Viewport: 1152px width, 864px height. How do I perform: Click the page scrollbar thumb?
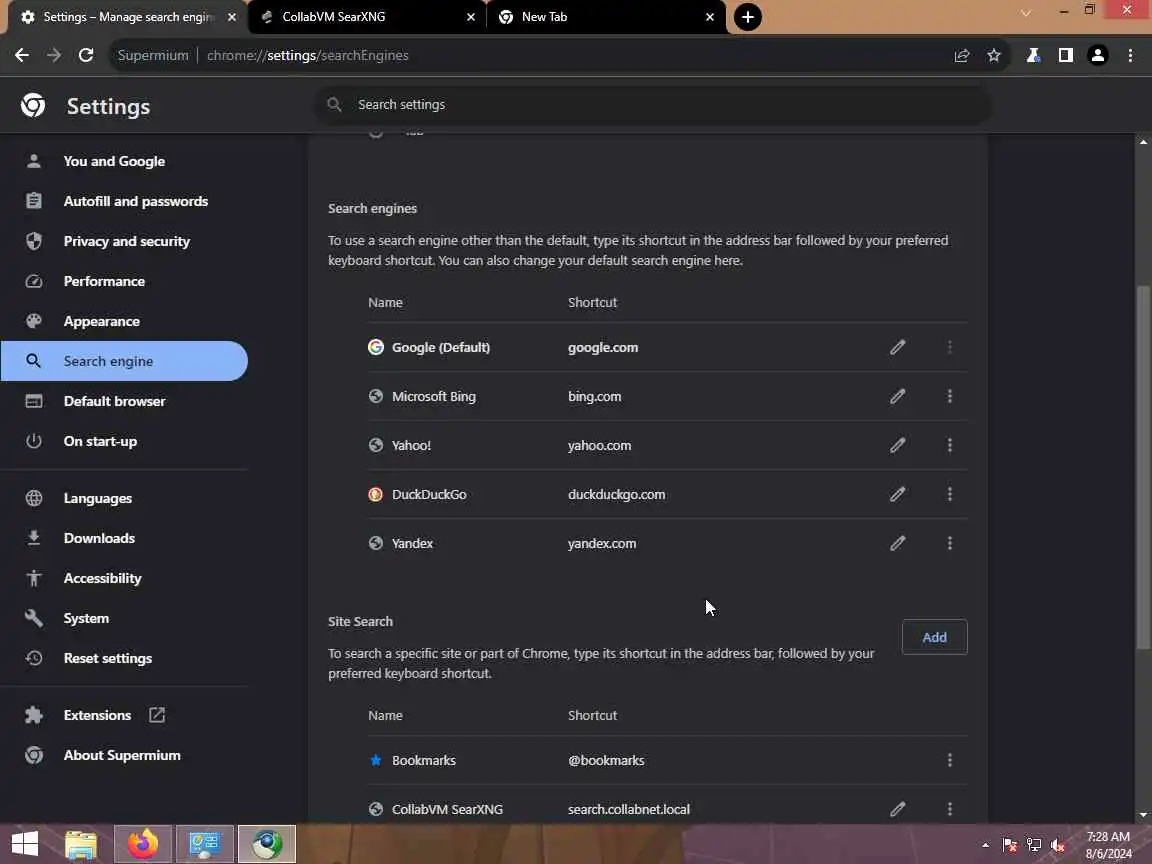(1142, 467)
